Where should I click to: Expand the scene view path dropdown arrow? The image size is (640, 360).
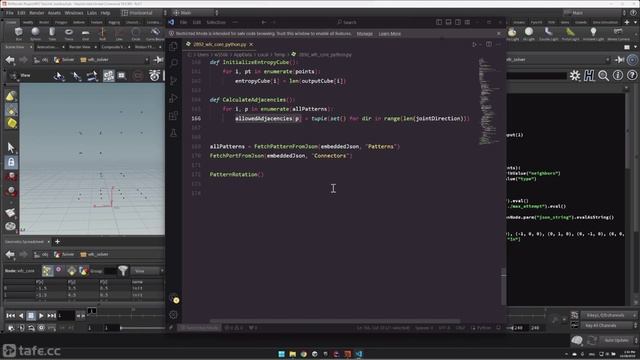click(x=147, y=60)
